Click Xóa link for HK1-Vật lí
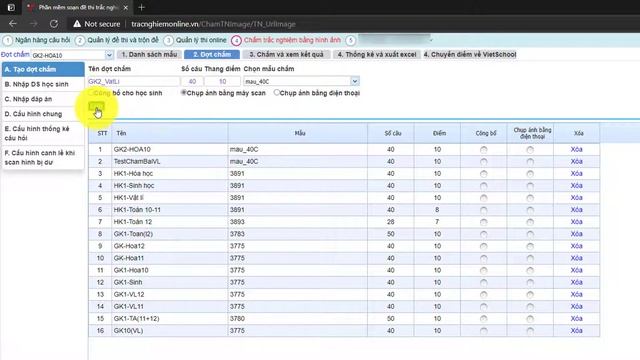 click(576, 198)
